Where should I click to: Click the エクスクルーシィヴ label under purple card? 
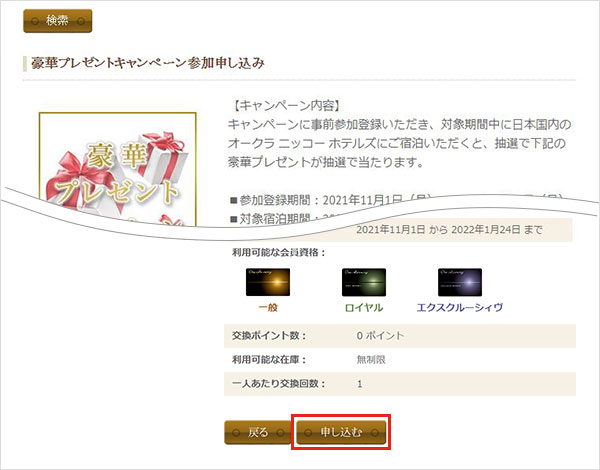click(x=460, y=307)
